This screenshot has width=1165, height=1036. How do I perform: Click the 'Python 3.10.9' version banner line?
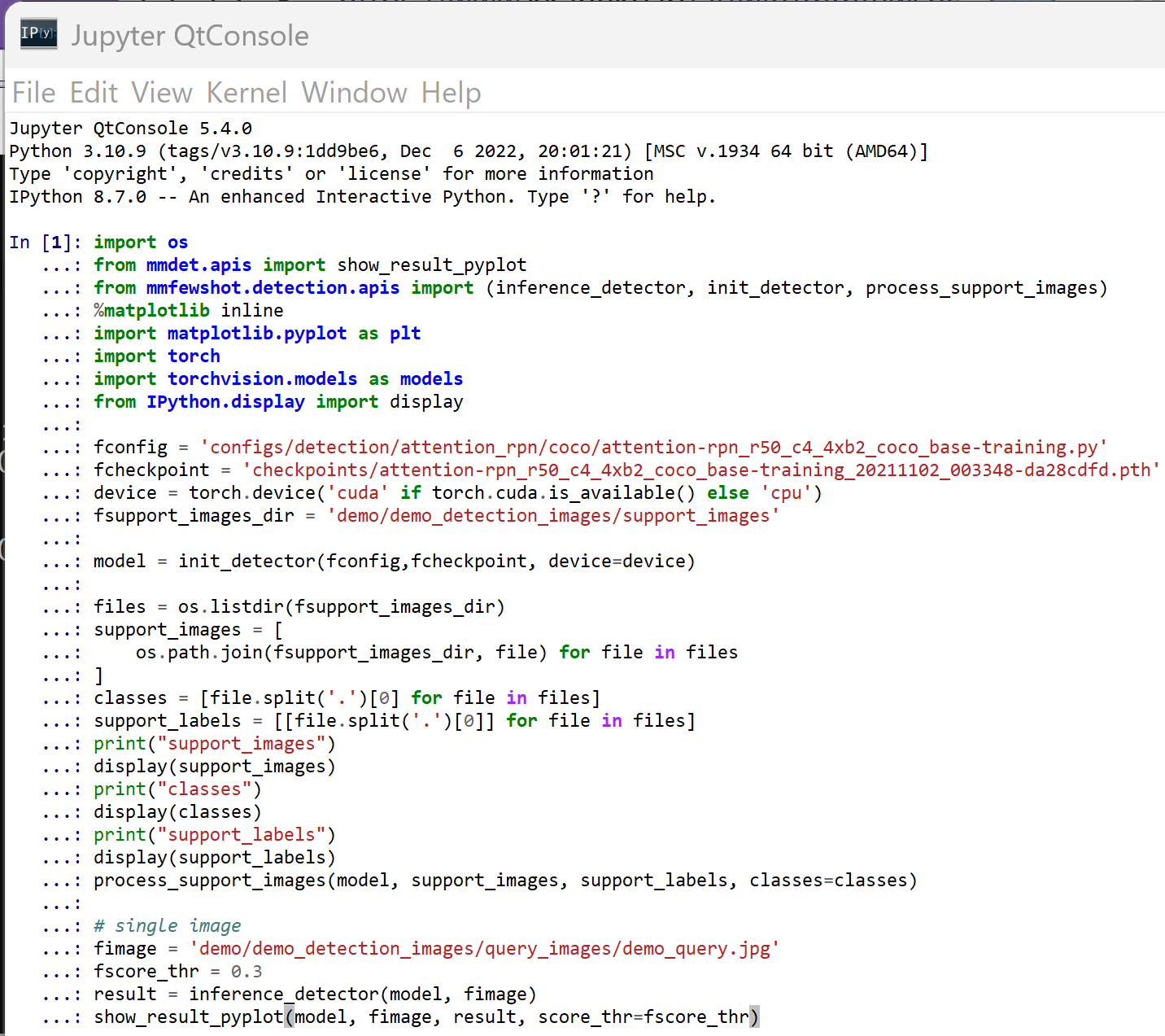coord(469,151)
